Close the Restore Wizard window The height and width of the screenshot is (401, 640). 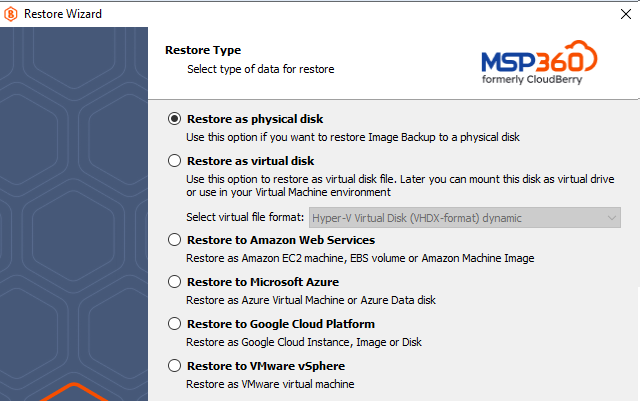[626, 14]
